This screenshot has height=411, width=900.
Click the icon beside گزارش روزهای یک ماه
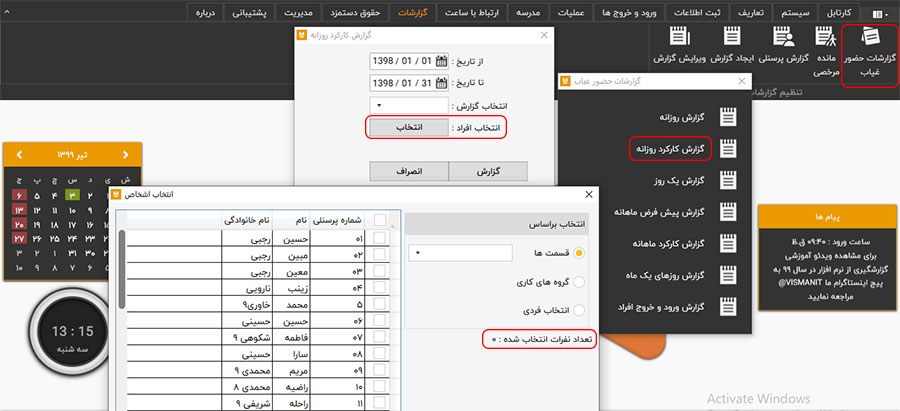click(729, 275)
